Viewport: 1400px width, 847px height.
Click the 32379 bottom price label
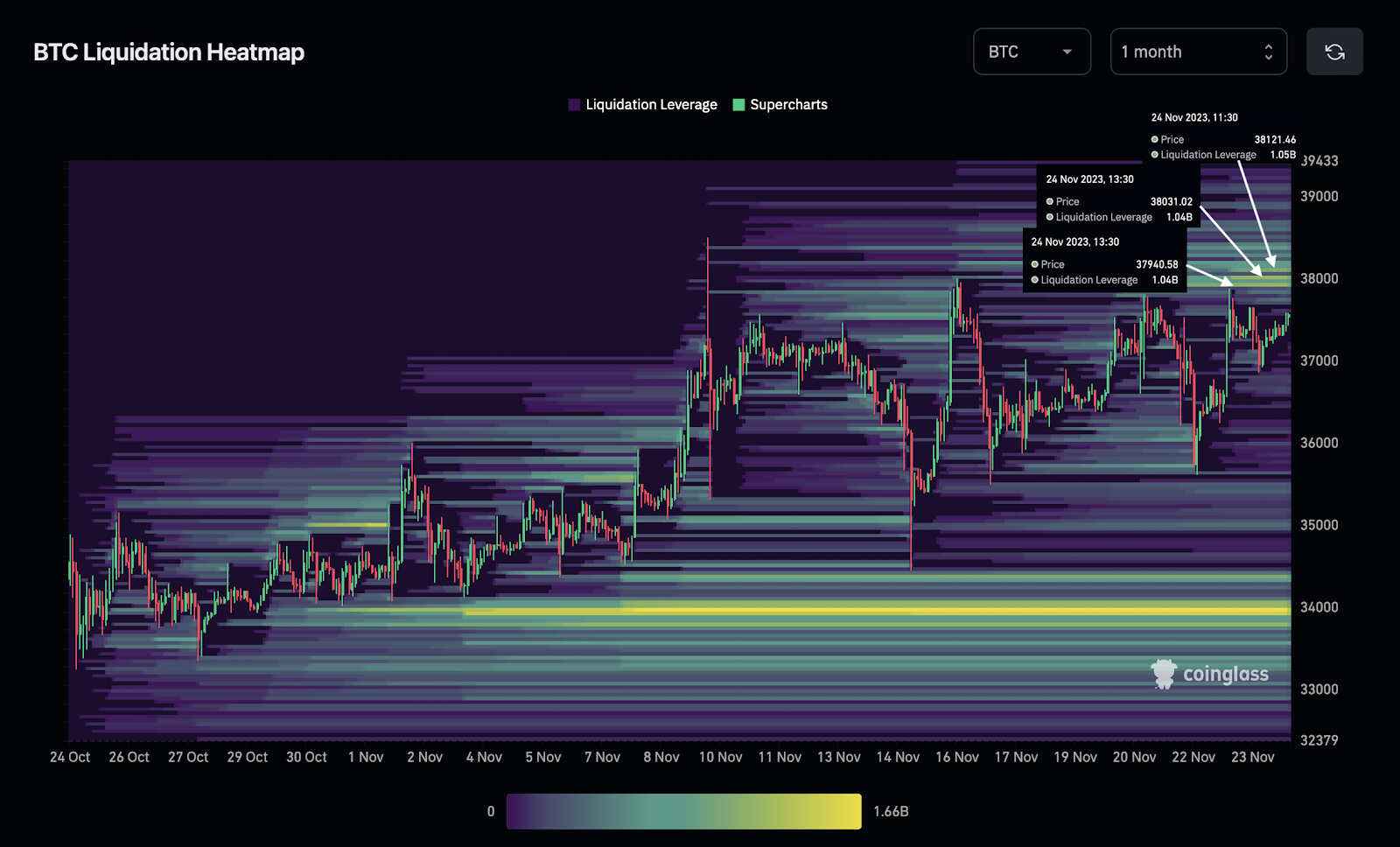click(1319, 740)
